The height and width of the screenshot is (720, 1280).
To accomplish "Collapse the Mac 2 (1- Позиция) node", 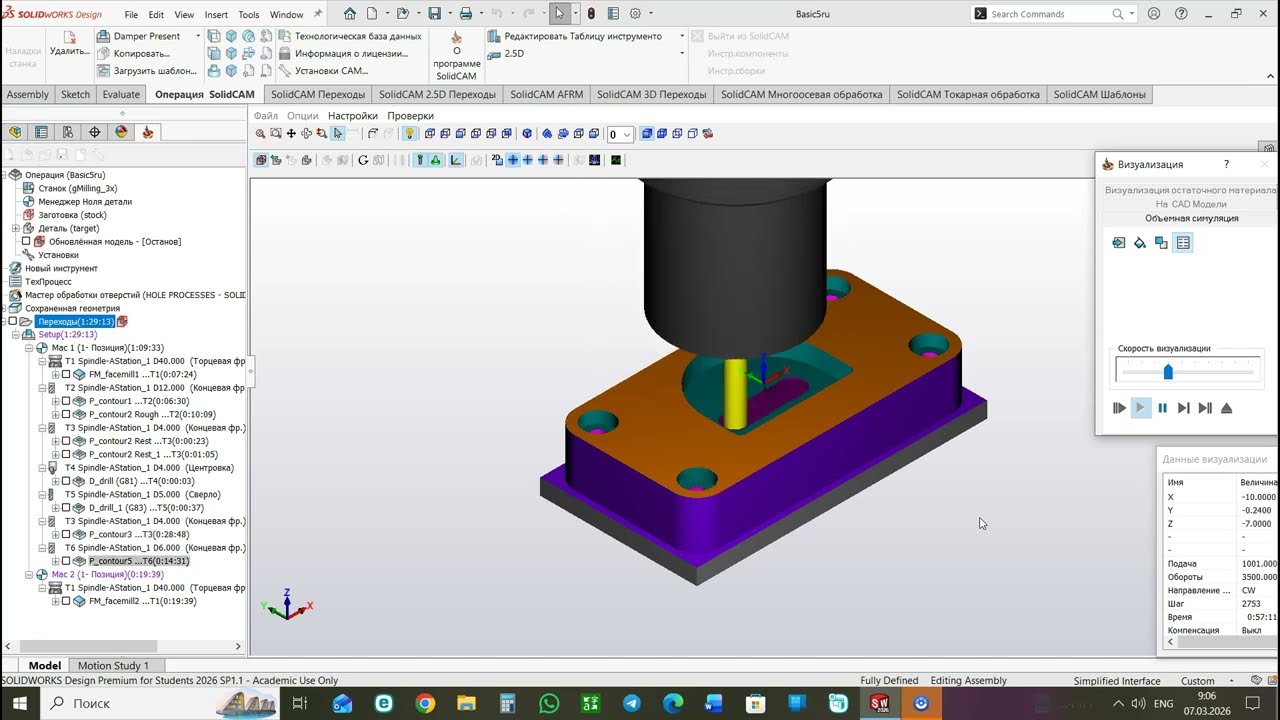I will tap(29, 575).
